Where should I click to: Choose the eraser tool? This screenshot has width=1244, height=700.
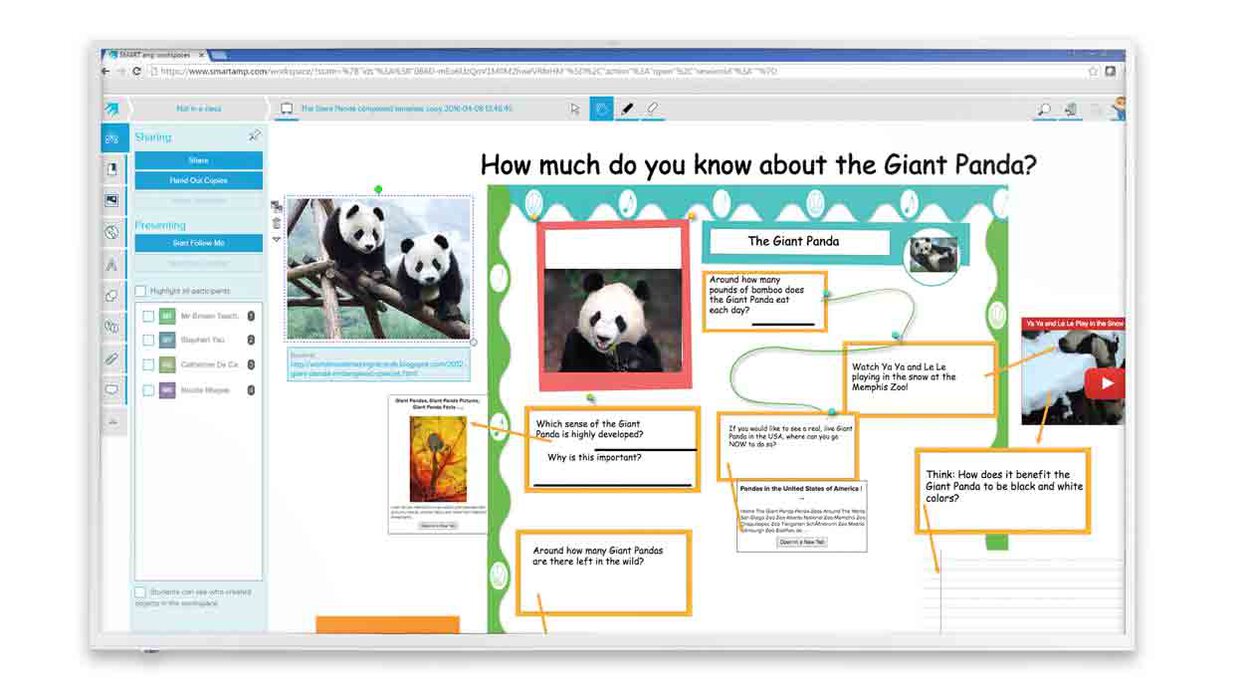coord(653,109)
